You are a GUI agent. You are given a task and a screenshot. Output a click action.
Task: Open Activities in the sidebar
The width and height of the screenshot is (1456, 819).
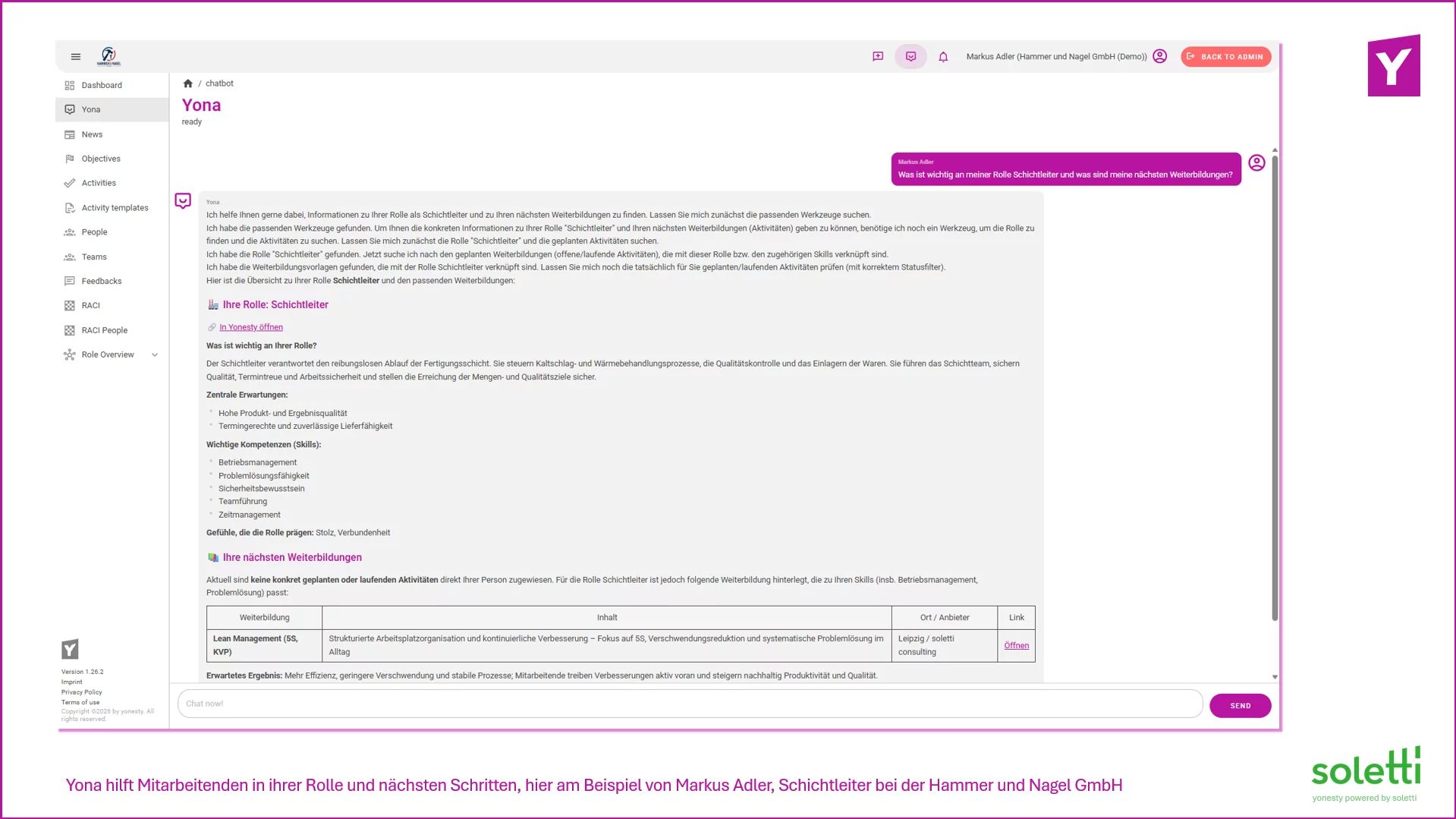[x=112, y=183]
